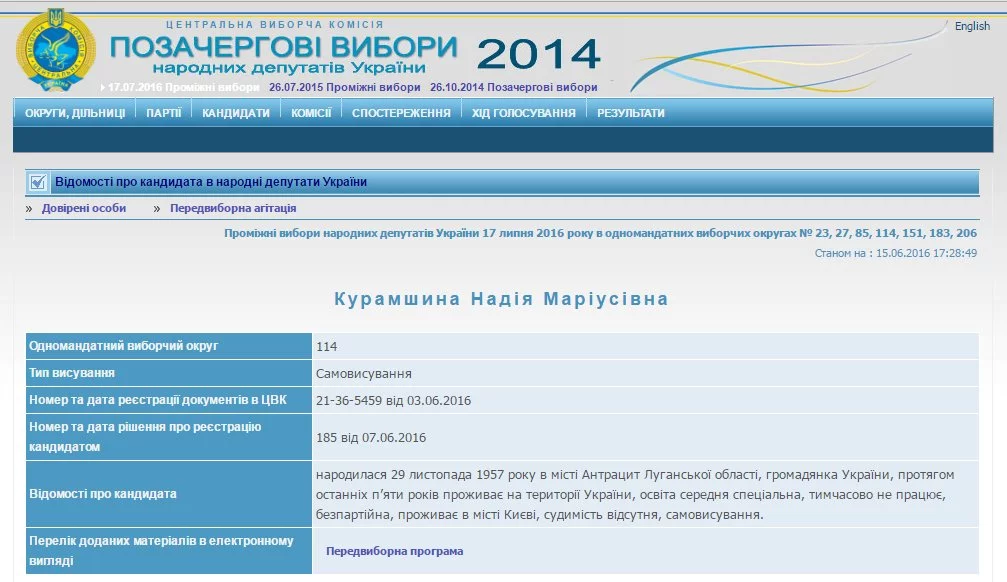1007x582 pixels.
Task: Open the Партії menu
Action: pyautogui.click(x=164, y=113)
